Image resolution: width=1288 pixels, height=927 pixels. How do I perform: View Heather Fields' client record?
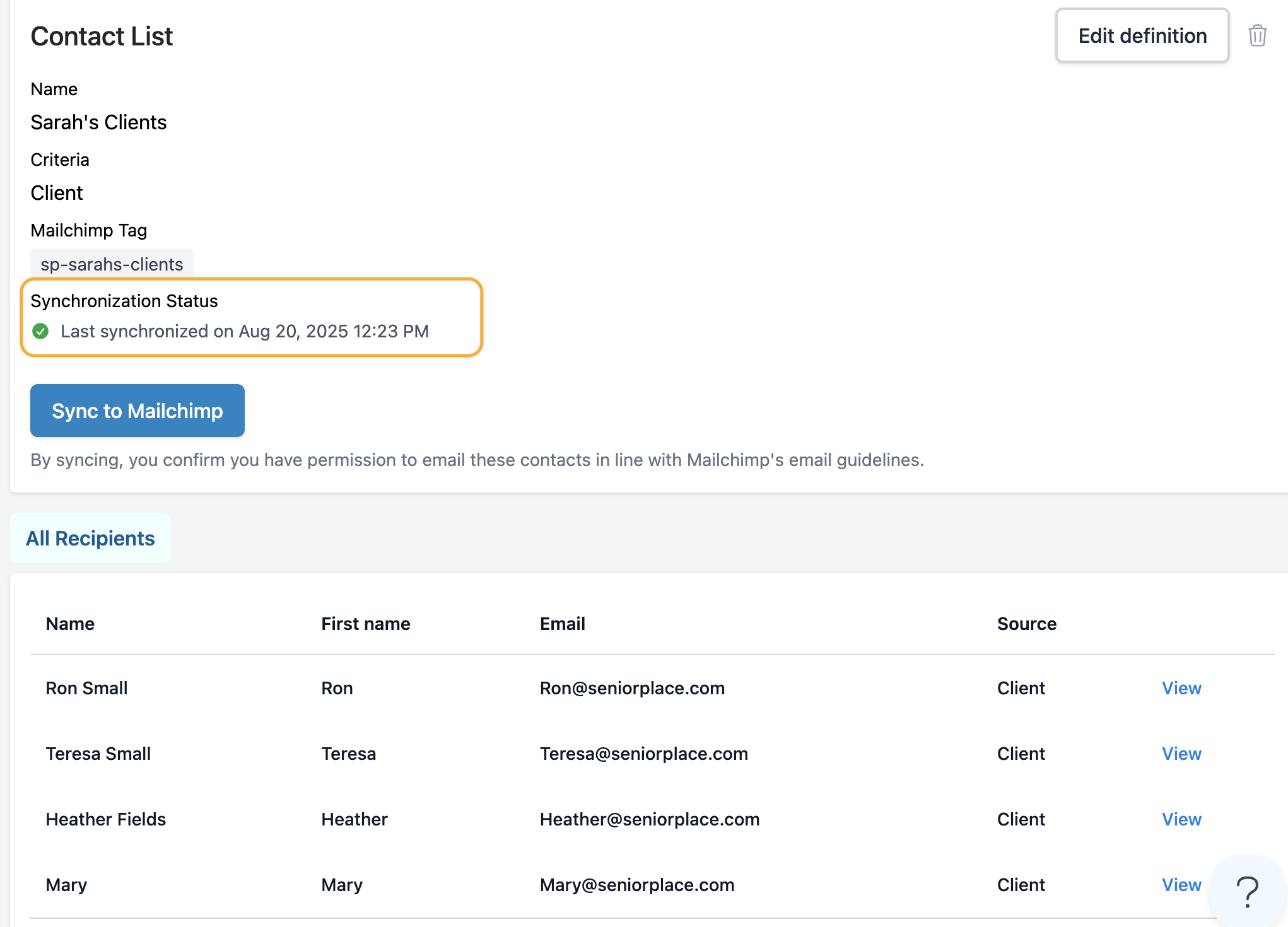[1181, 819]
